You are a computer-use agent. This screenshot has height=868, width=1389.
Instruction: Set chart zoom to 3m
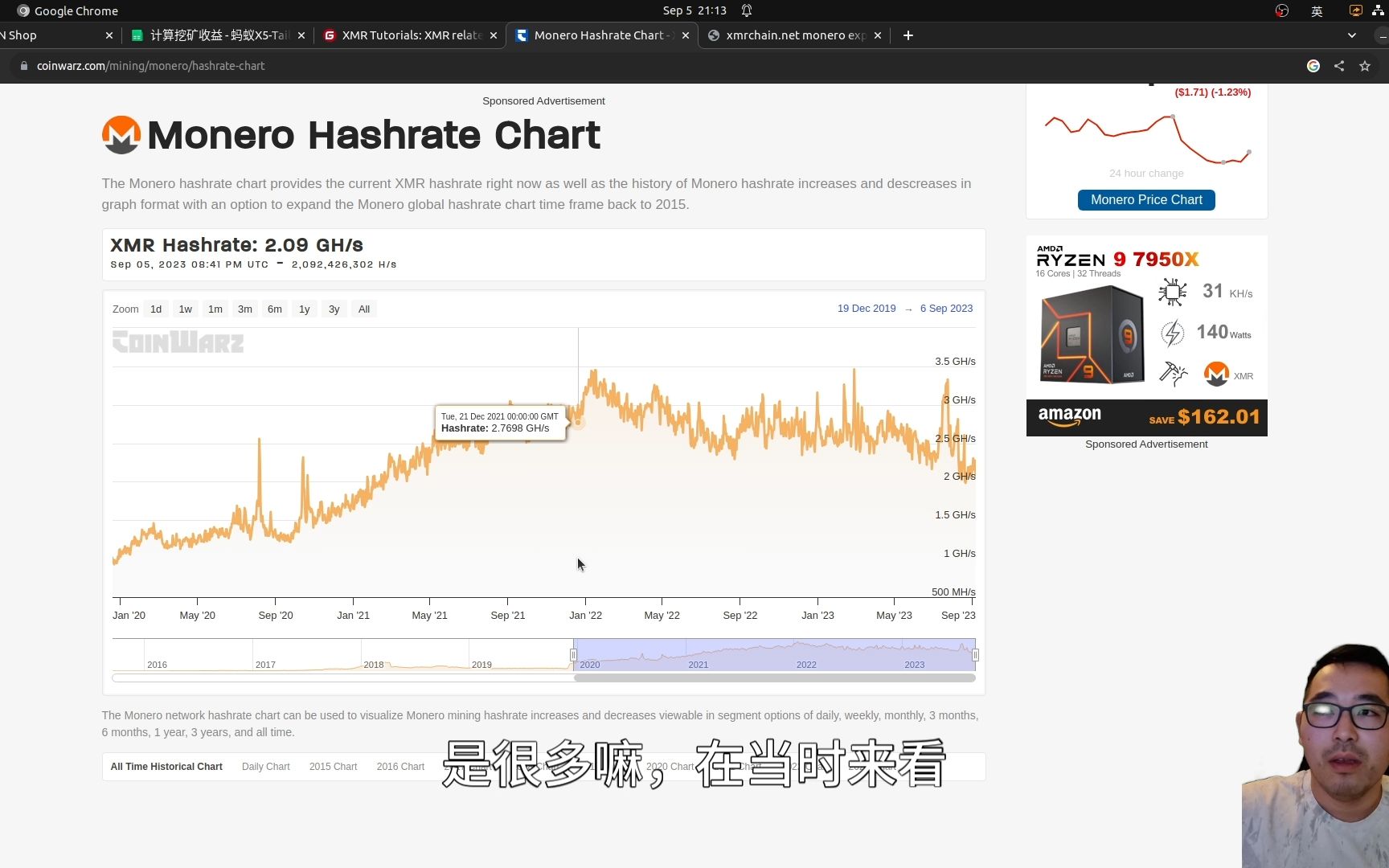(x=245, y=309)
